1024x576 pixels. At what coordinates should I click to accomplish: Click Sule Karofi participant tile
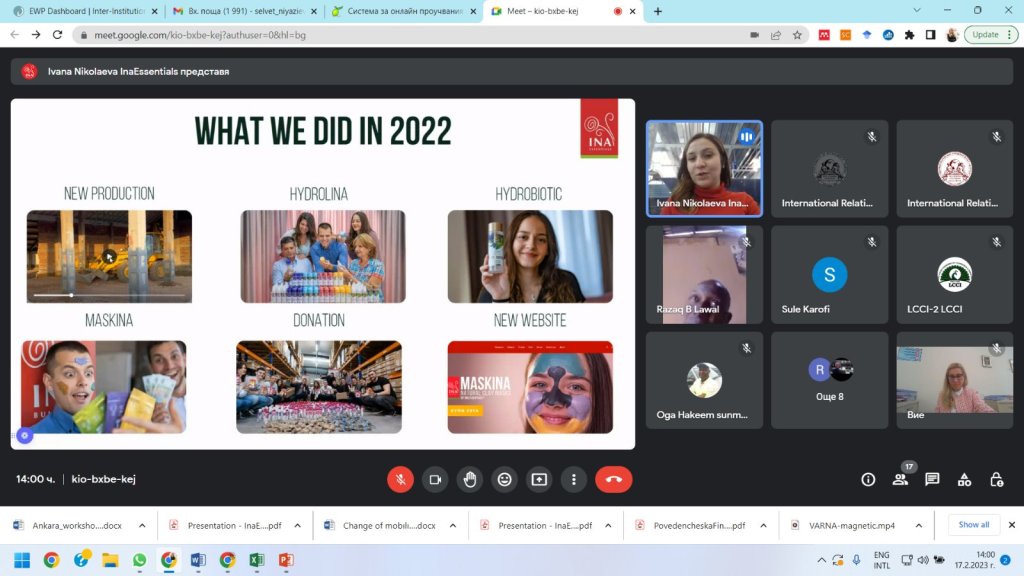829,274
